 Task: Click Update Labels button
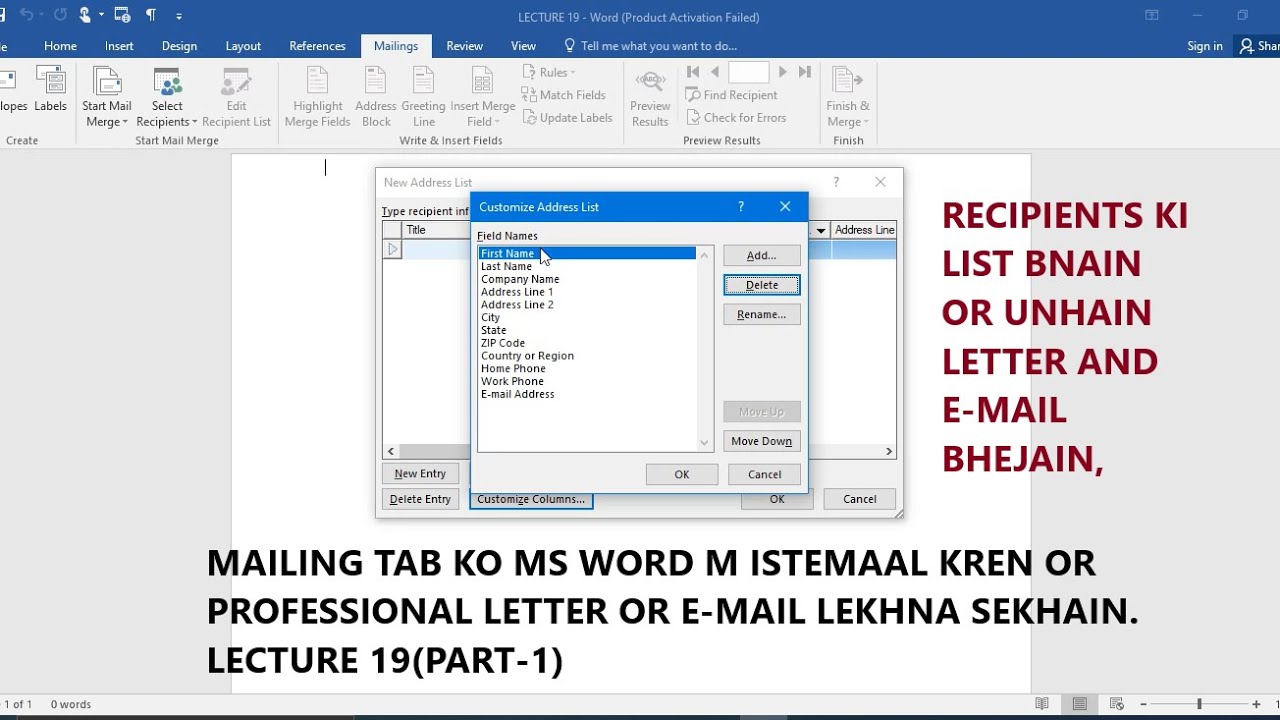[x=567, y=117]
